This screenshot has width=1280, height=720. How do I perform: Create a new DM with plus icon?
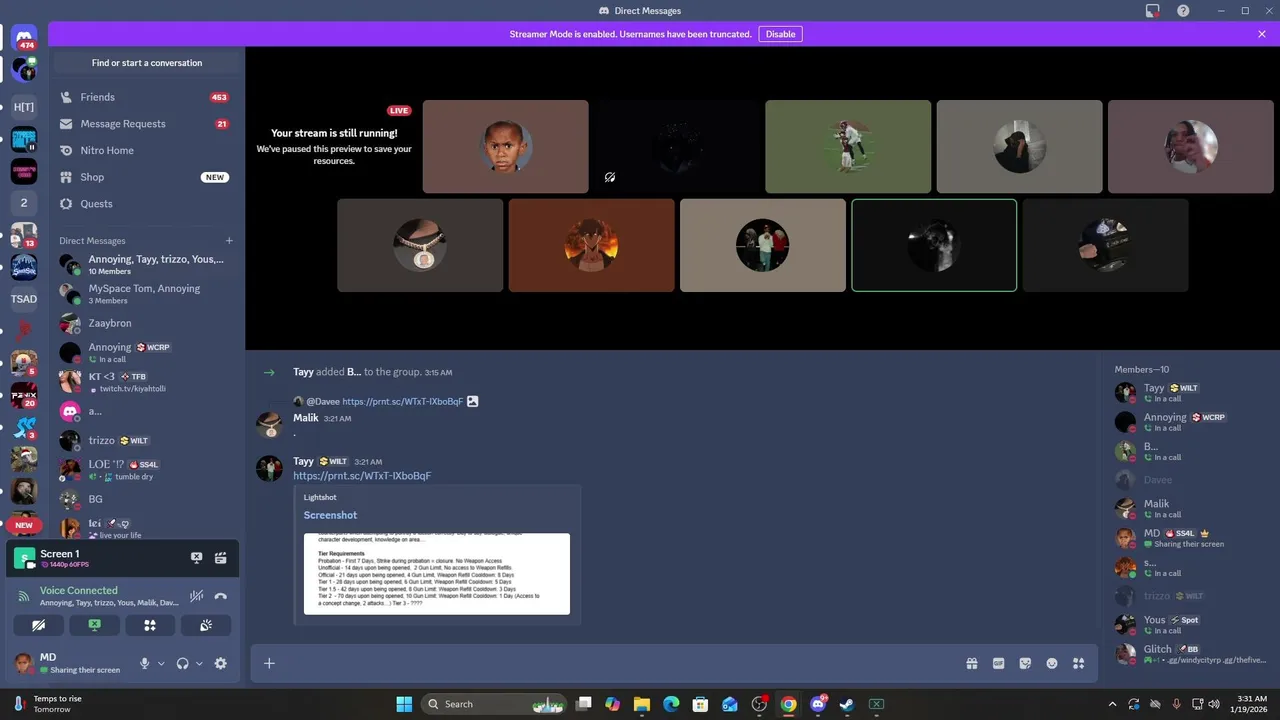point(229,241)
